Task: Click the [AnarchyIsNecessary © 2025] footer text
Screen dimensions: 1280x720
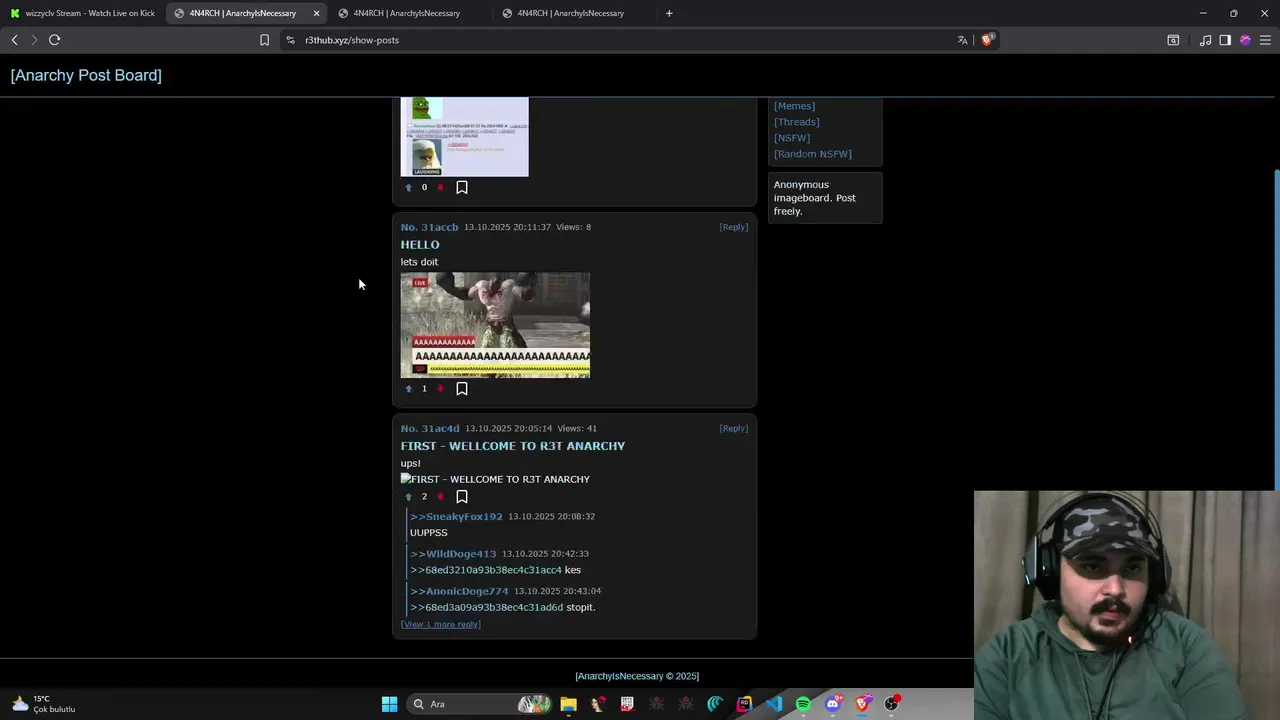Action: 637,676
